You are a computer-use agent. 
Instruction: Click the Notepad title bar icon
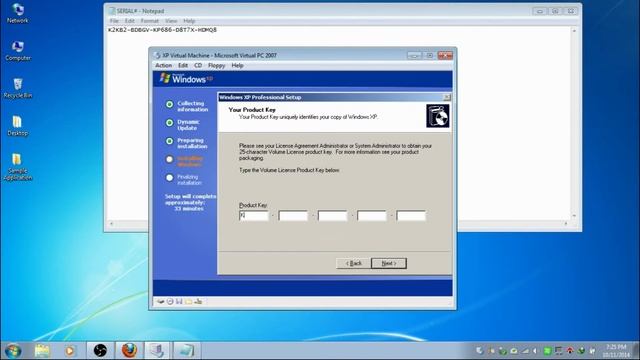[112, 11]
